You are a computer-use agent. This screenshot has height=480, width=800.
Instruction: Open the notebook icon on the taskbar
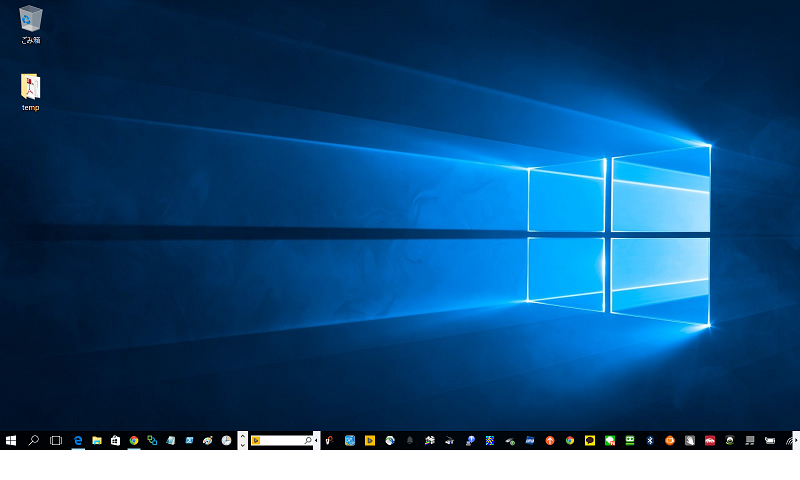[170, 440]
